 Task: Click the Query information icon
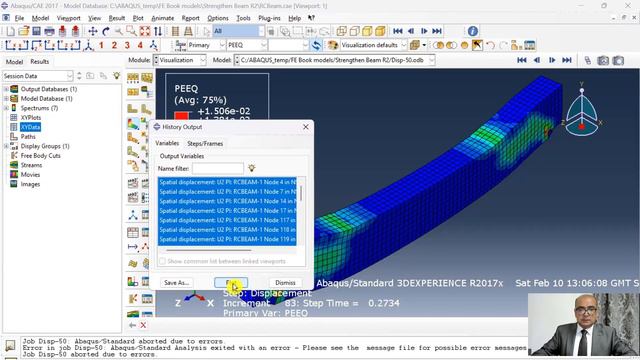pyautogui.click(x=473, y=31)
